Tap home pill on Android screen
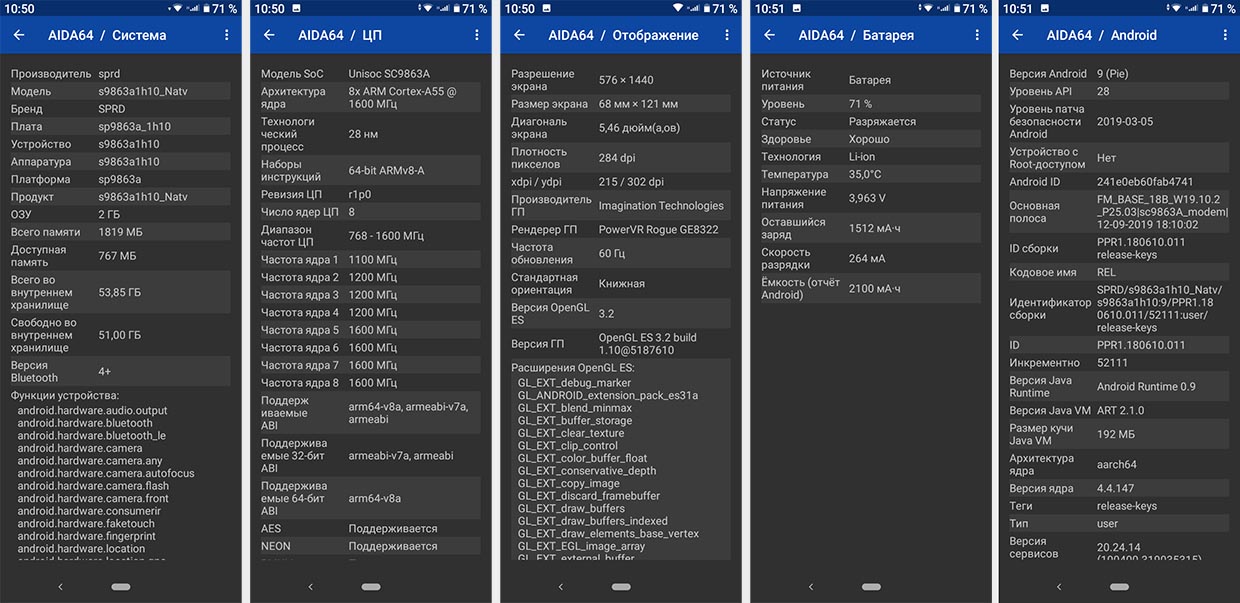 tap(1120, 587)
